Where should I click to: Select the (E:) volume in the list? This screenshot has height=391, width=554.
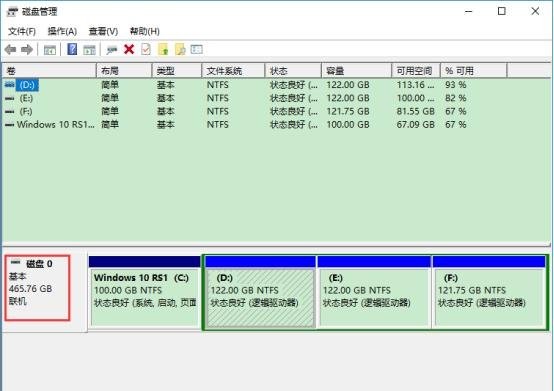pyautogui.click(x=26, y=98)
